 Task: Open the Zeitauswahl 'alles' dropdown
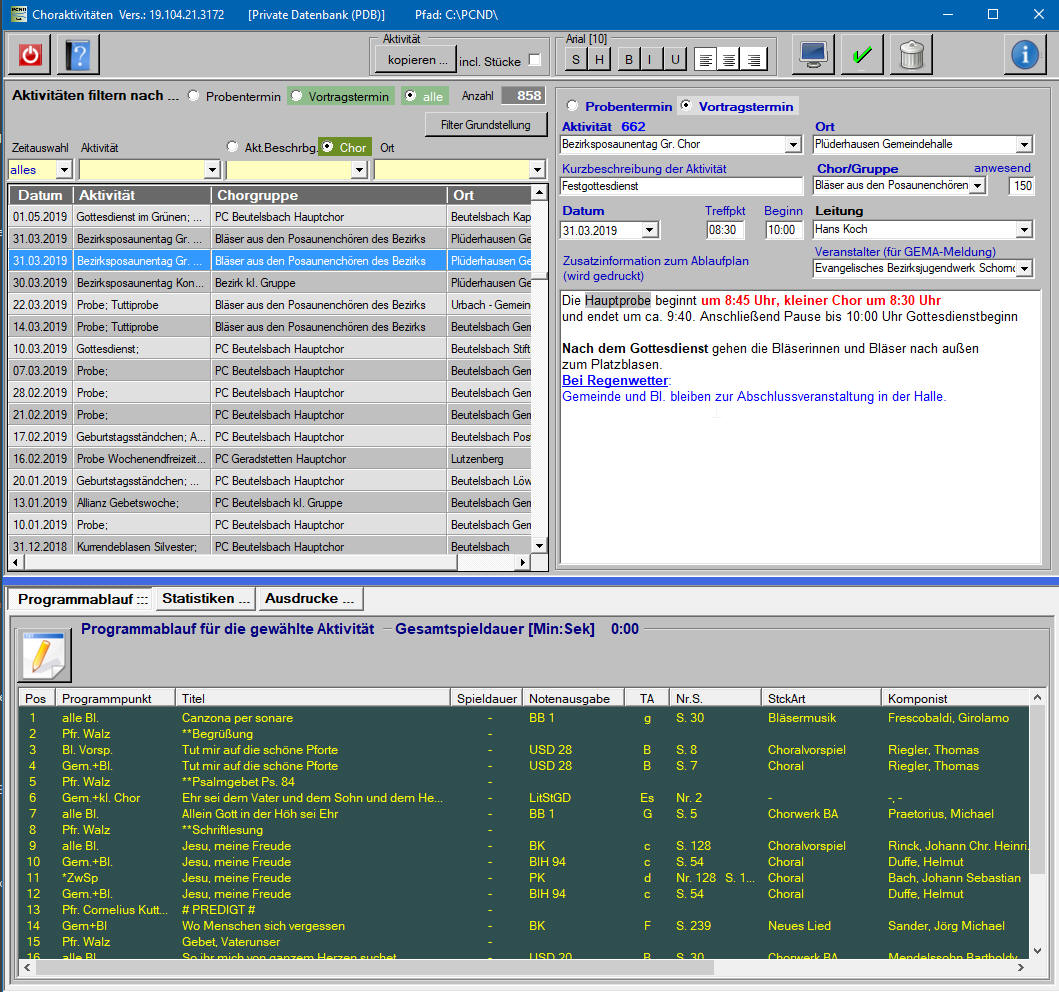tap(64, 169)
